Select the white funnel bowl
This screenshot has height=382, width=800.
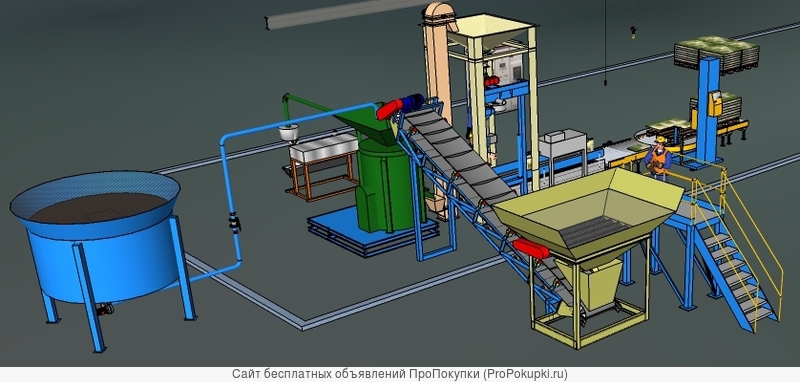point(288,133)
